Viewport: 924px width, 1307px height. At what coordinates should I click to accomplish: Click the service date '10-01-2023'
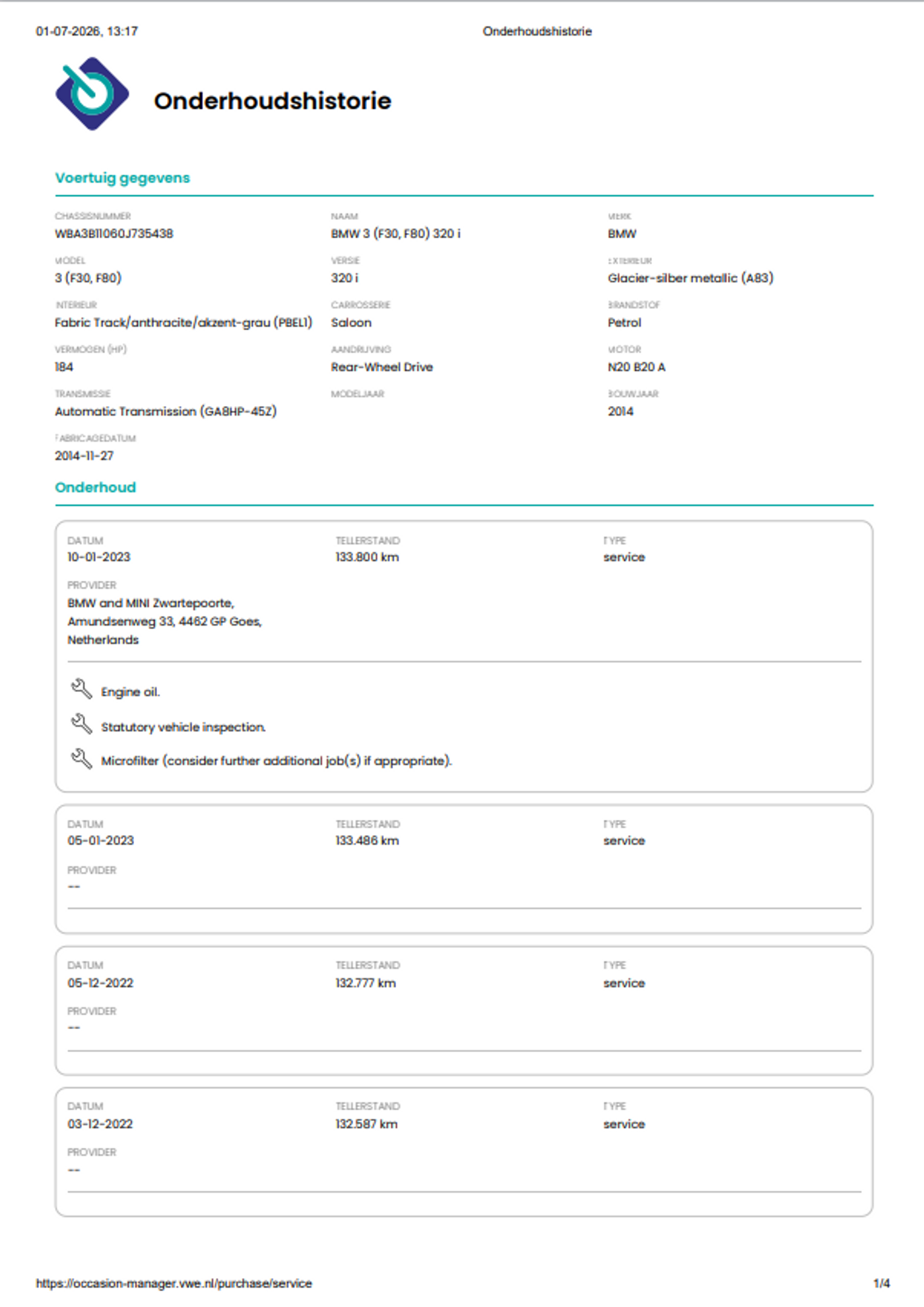pos(99,557)
